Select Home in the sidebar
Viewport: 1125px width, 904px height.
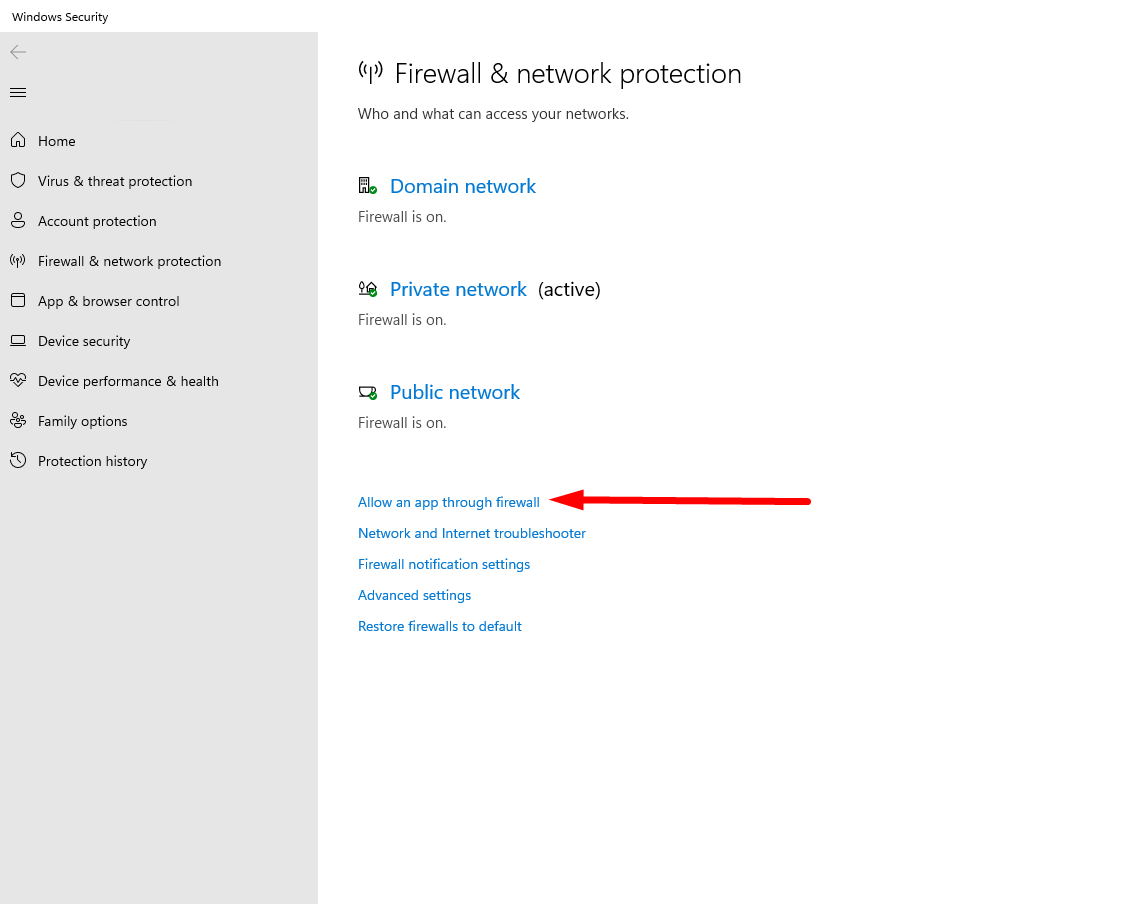[x=57, y=141]
